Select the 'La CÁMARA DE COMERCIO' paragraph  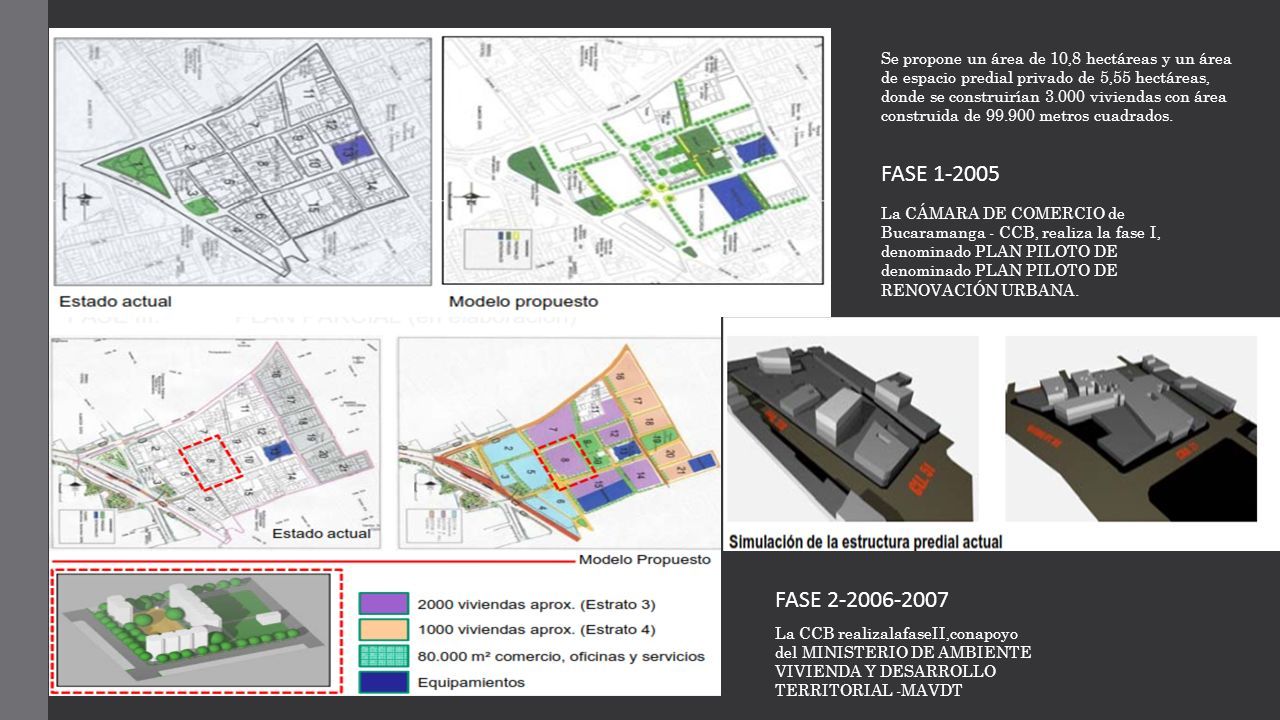(x=1020, y=254)
